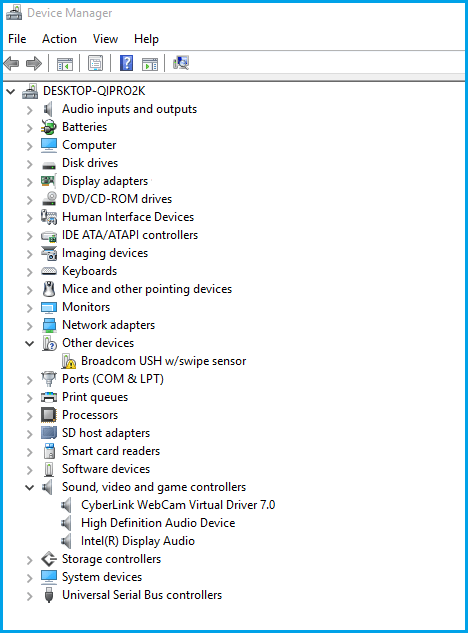
Task: Click the Universal Serial Bus controllers plug icon
Action: (x=49, y=595)
